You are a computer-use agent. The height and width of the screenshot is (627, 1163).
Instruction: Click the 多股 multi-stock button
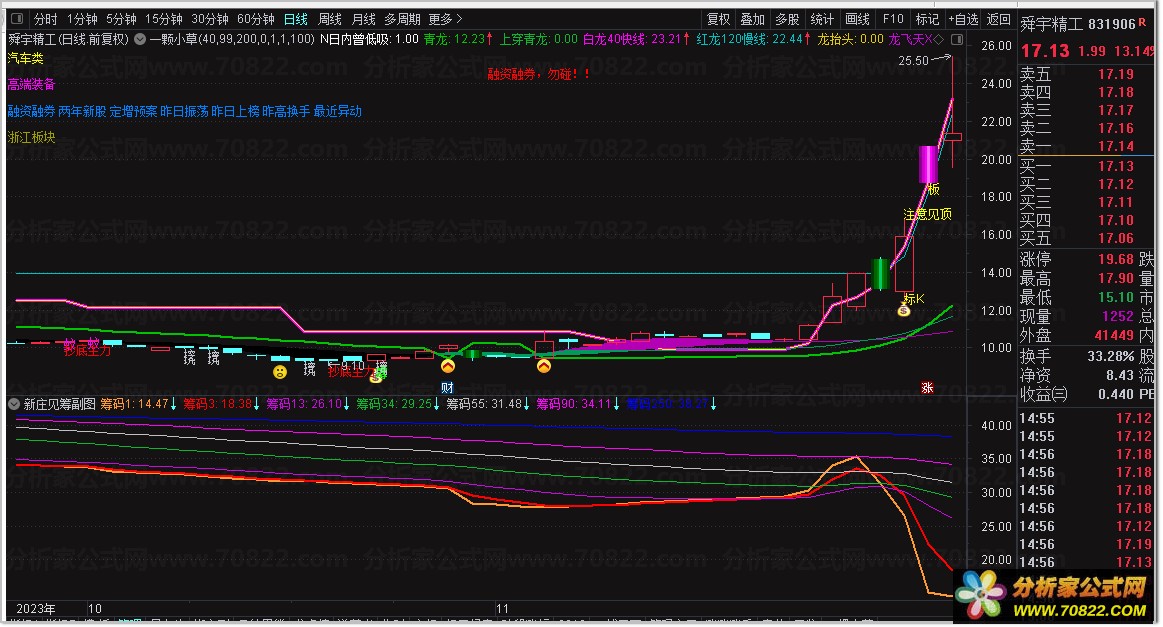coord(787,19)
